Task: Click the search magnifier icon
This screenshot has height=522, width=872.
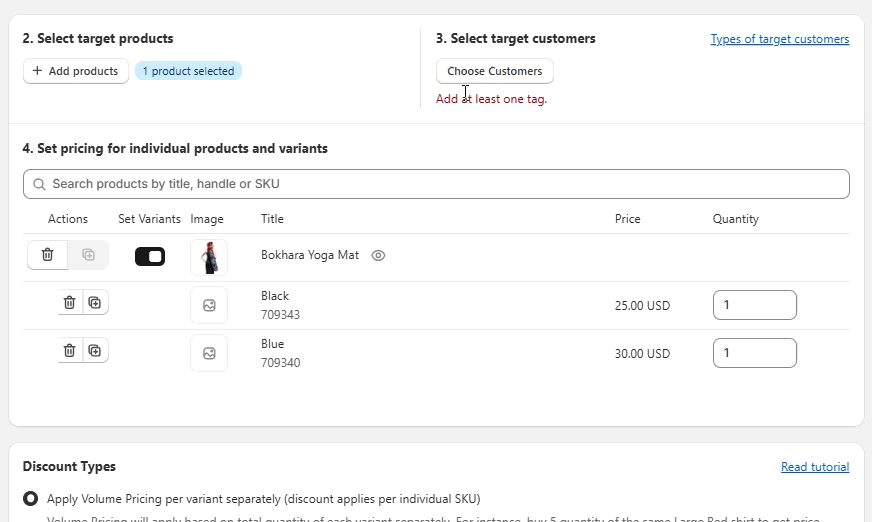Action: click(x=39, y=184)
